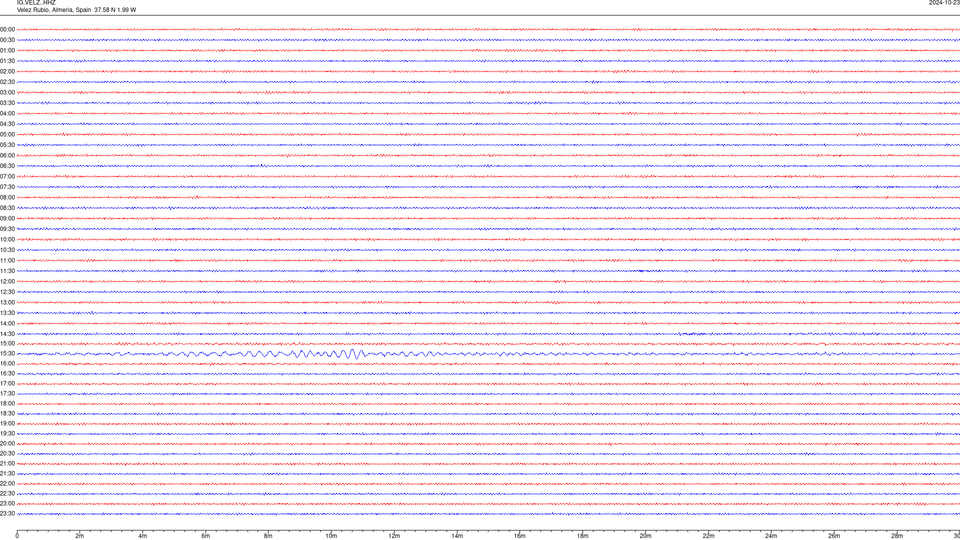The height and width of the screenshot is (540, 960).
Task: Click the 04:30 time label
Action: point(7,124)
